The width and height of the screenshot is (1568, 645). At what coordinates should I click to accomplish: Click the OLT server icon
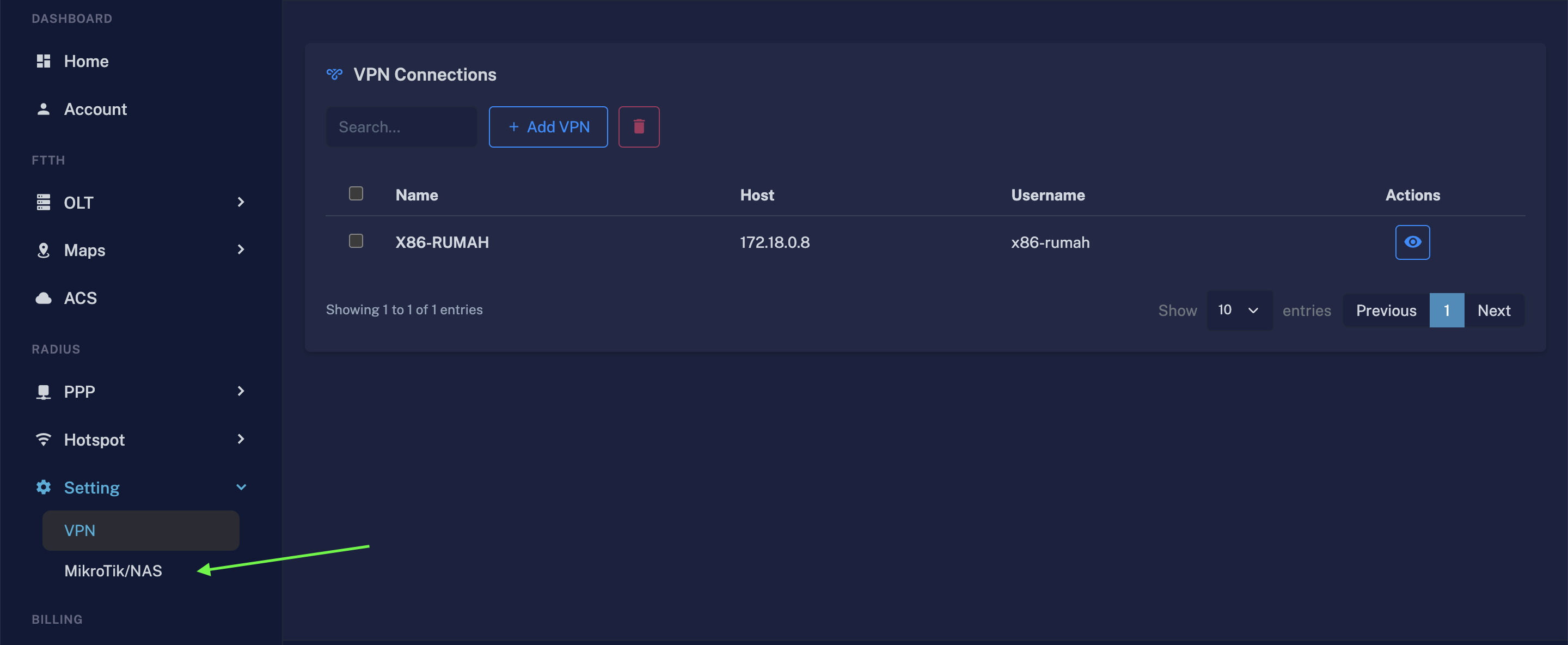point(43,202)
